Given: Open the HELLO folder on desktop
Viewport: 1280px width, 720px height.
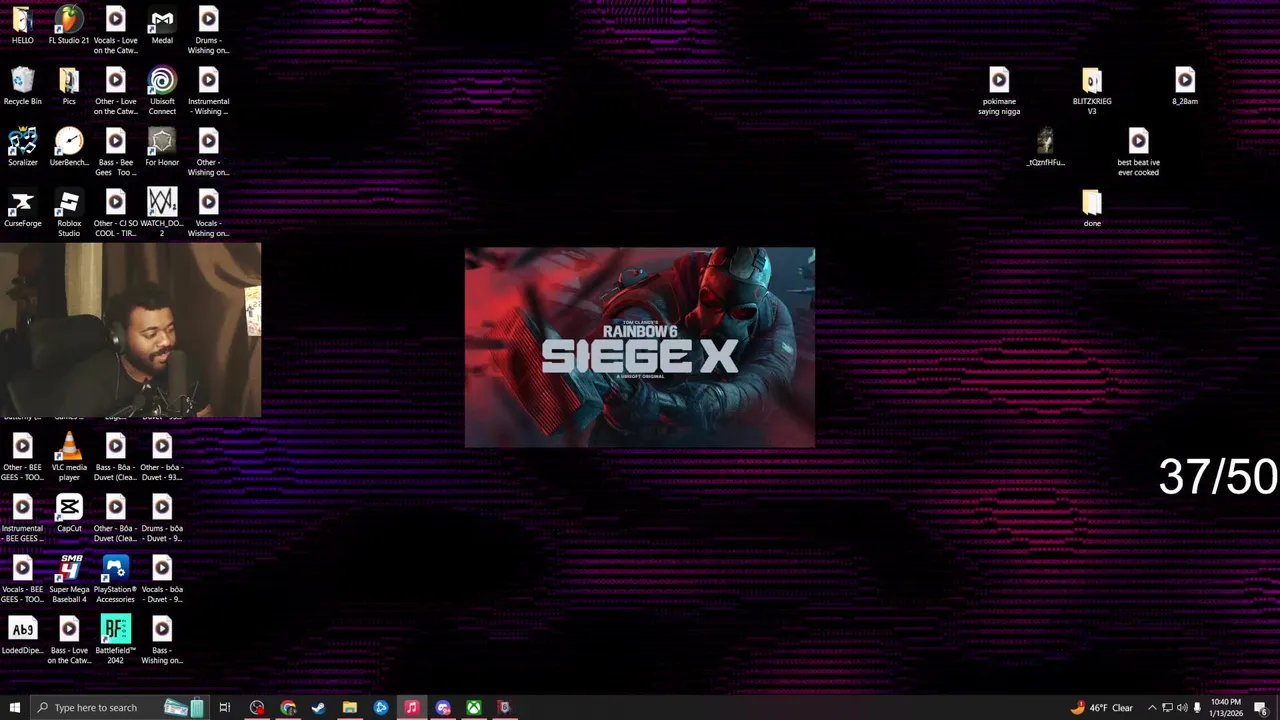Looking at the screenshot, I should pos(22,27).
